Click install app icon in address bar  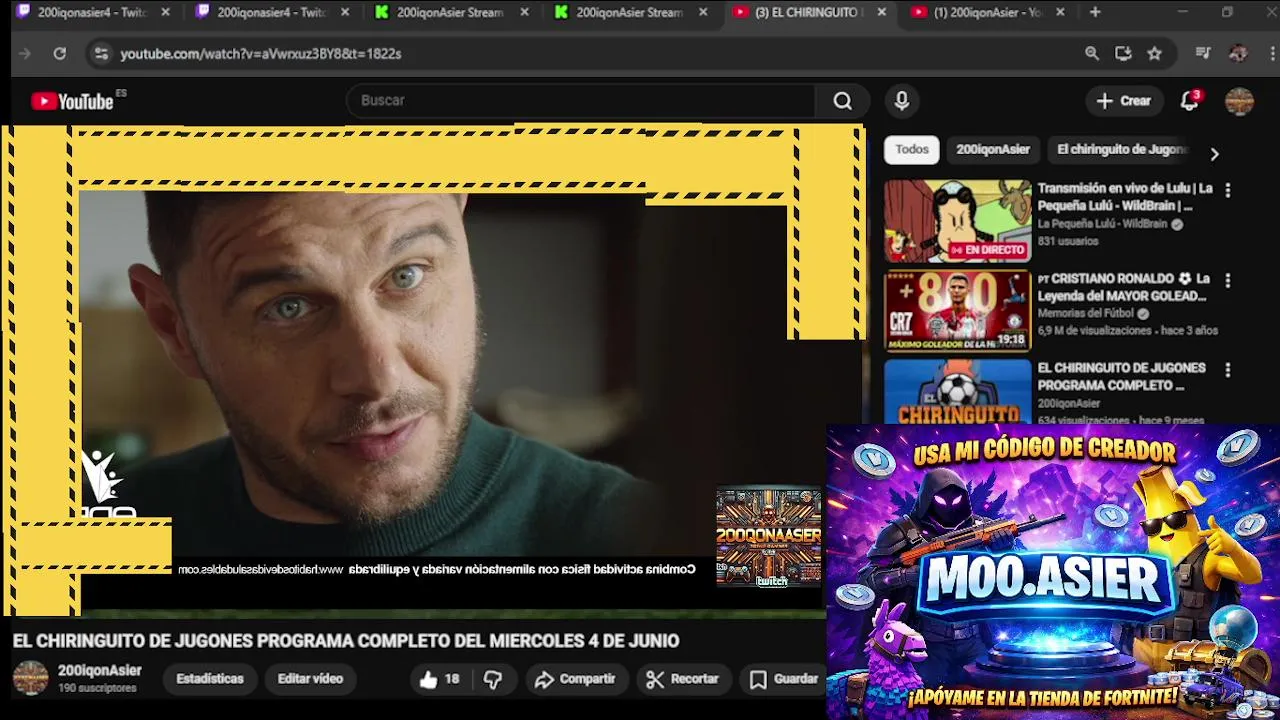click(x=1123, y=53)
